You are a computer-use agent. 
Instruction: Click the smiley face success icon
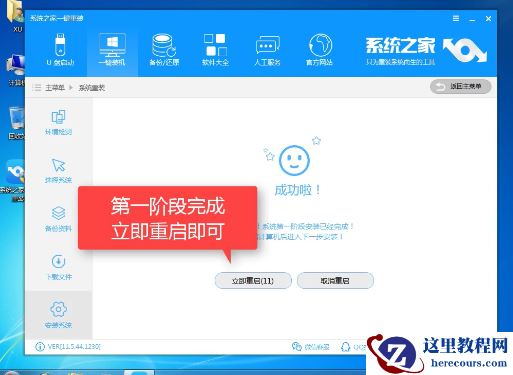click(x=294, y=160)
